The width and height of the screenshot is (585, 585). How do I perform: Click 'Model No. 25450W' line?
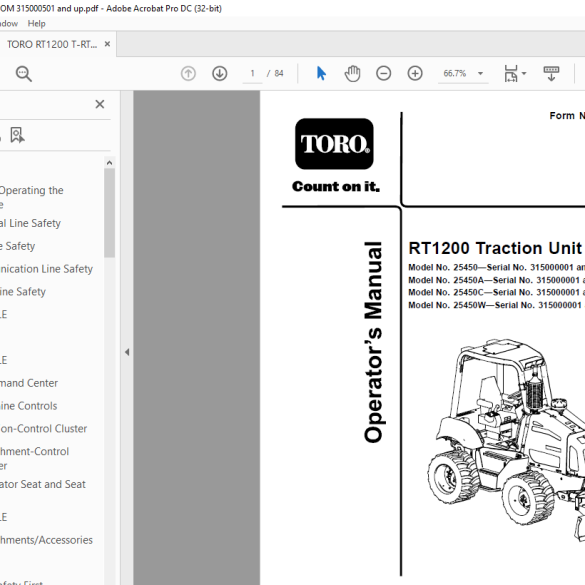tap(497, 305)
